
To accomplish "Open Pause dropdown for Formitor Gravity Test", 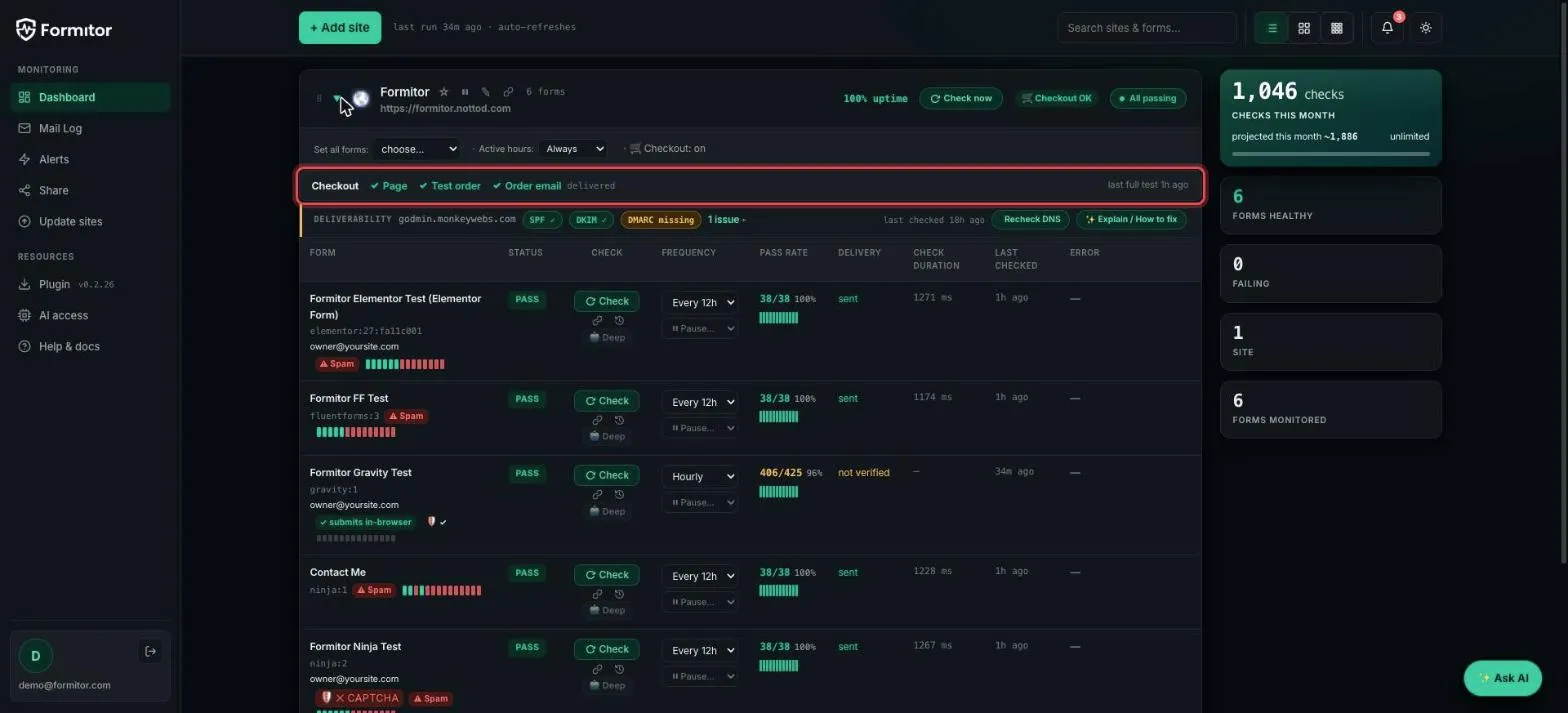I will point(700,503).
